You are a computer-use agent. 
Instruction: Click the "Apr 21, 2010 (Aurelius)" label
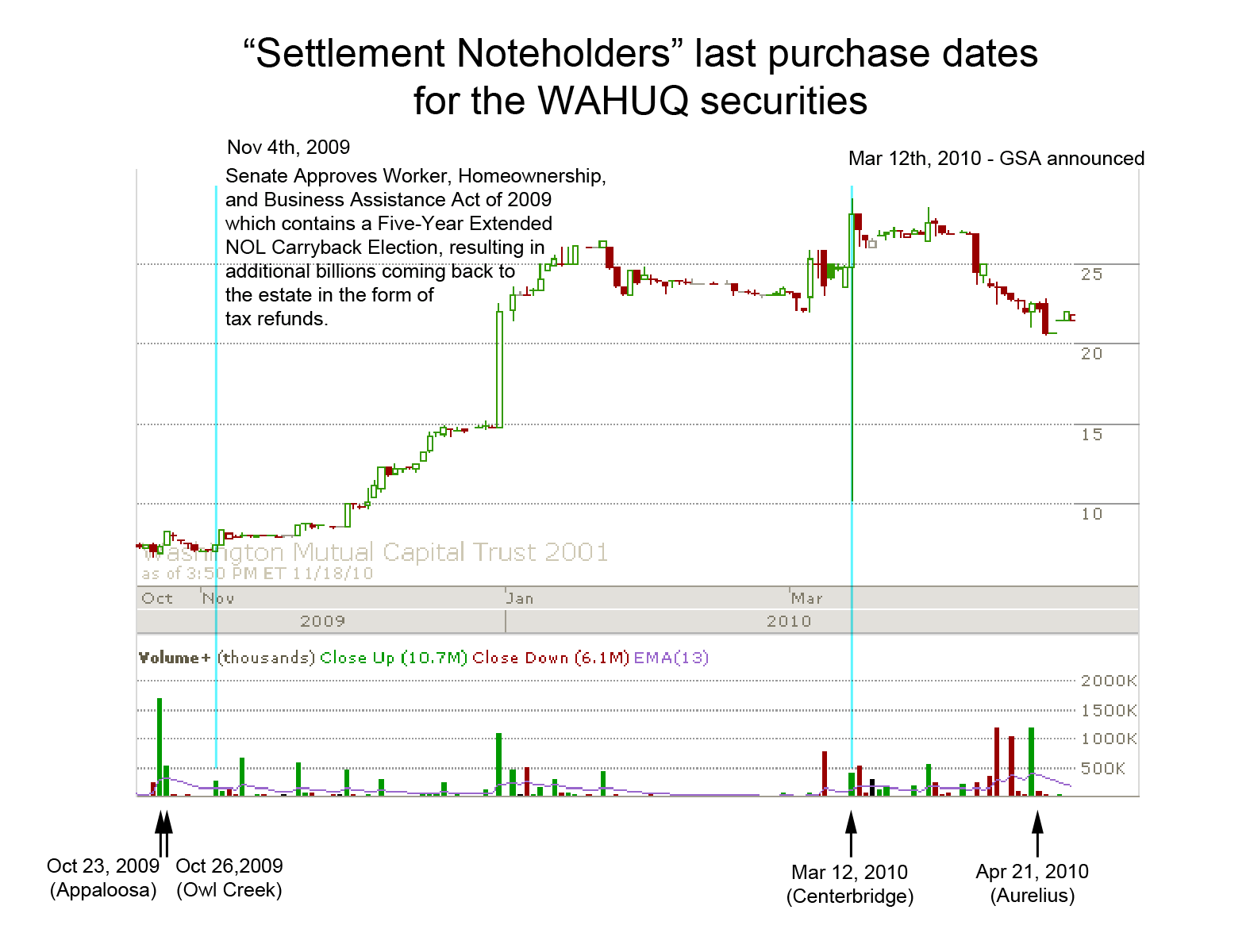click(1032, 883)
